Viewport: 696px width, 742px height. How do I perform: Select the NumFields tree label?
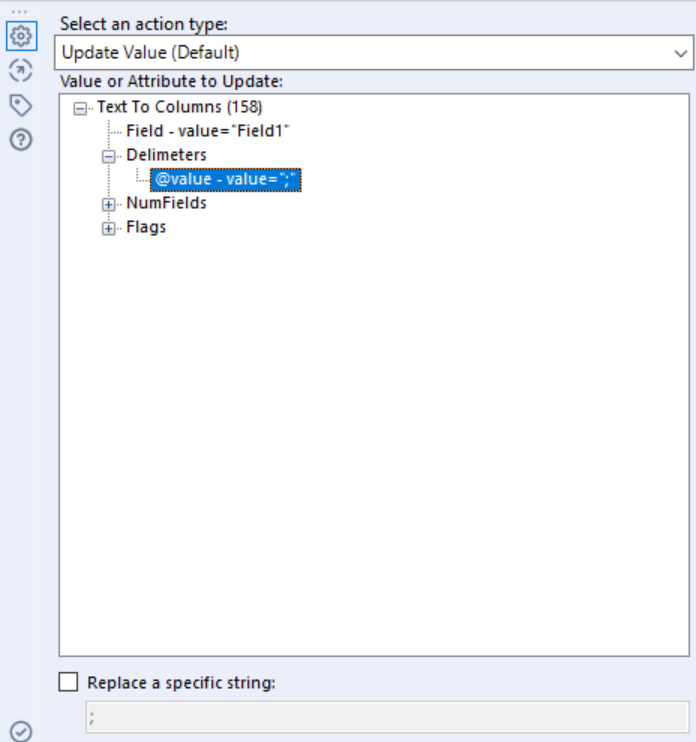pyautogui.click(x=167, y=203)
